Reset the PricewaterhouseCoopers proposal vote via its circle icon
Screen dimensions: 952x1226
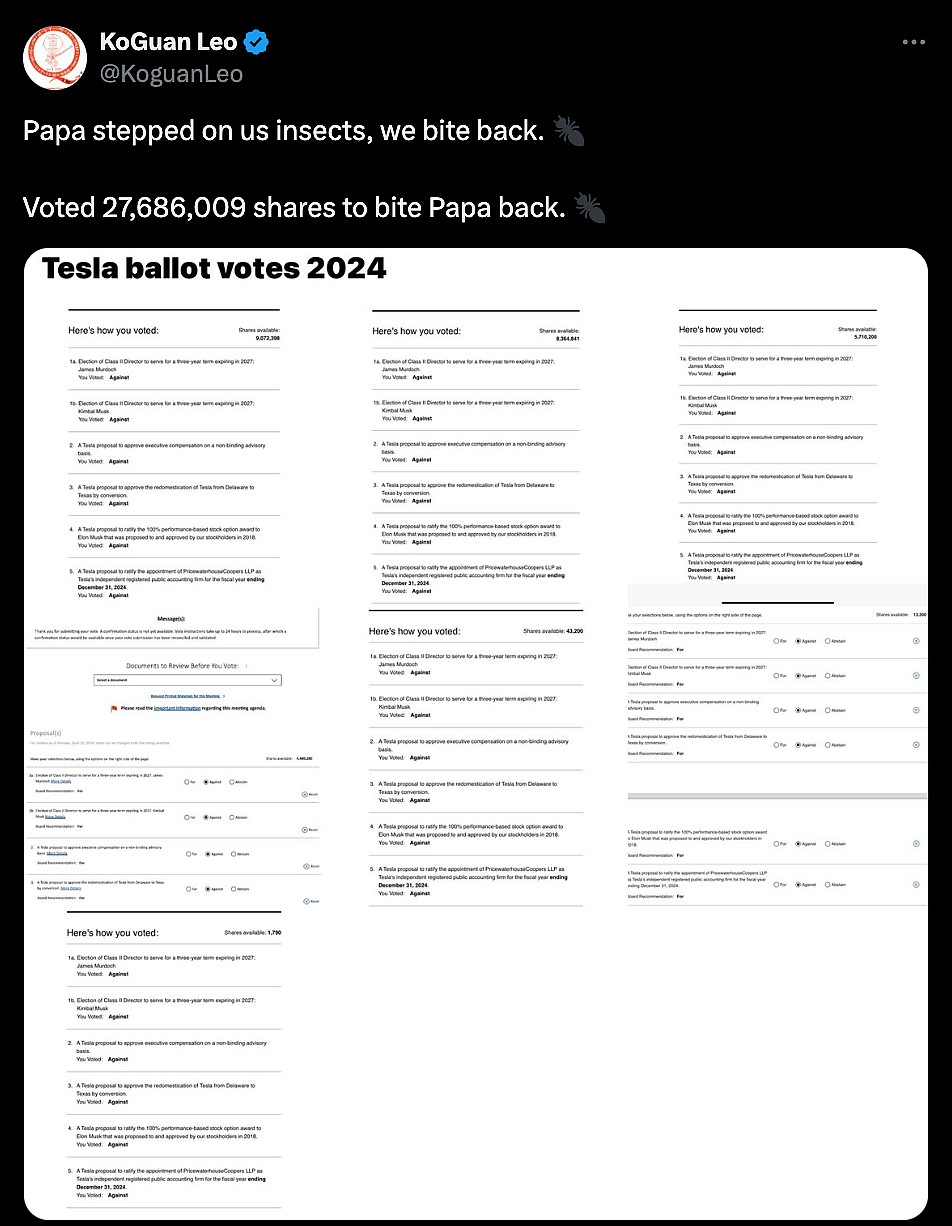tap(916, 884)
